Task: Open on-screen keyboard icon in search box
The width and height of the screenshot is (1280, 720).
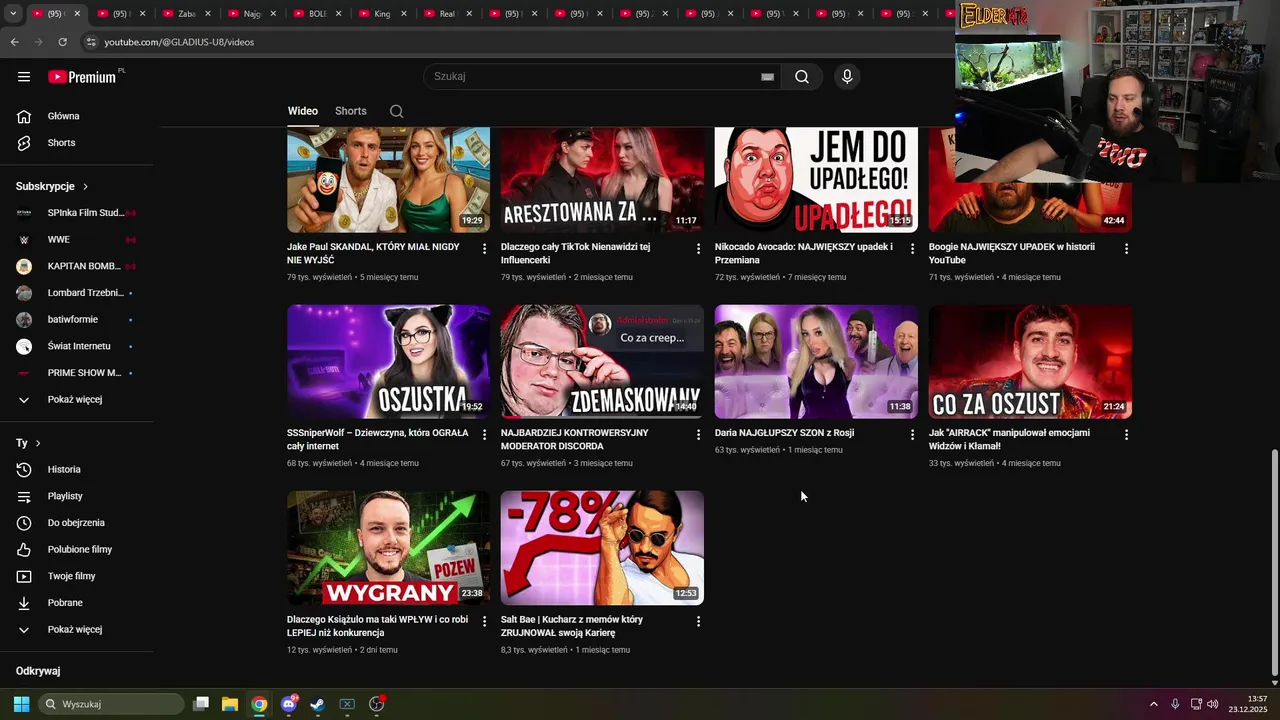Action: pos(767,77)
